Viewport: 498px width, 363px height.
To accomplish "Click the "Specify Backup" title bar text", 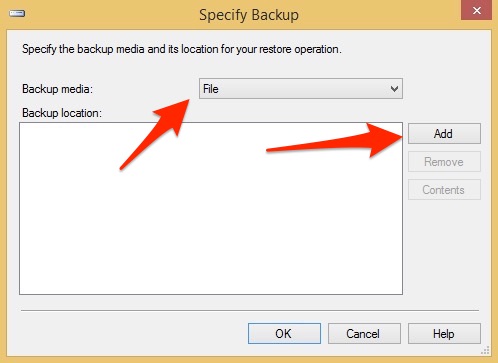I will tap(249, 15).
